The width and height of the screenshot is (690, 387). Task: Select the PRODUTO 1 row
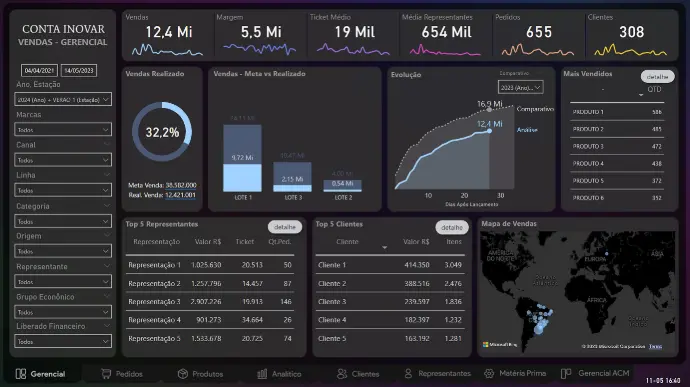click(x=617, y=112)
